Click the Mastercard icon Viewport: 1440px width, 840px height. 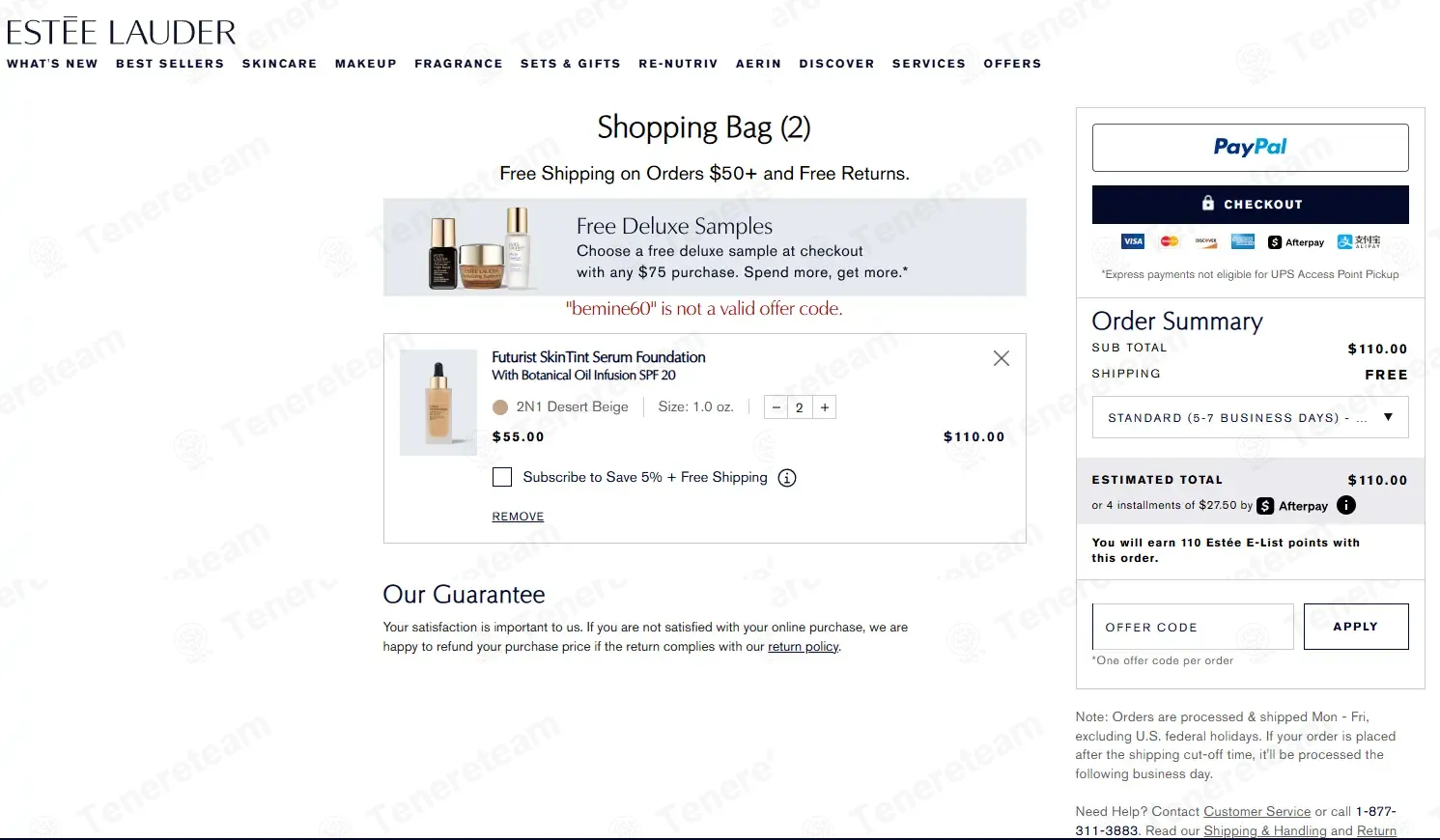(1170, 241)
